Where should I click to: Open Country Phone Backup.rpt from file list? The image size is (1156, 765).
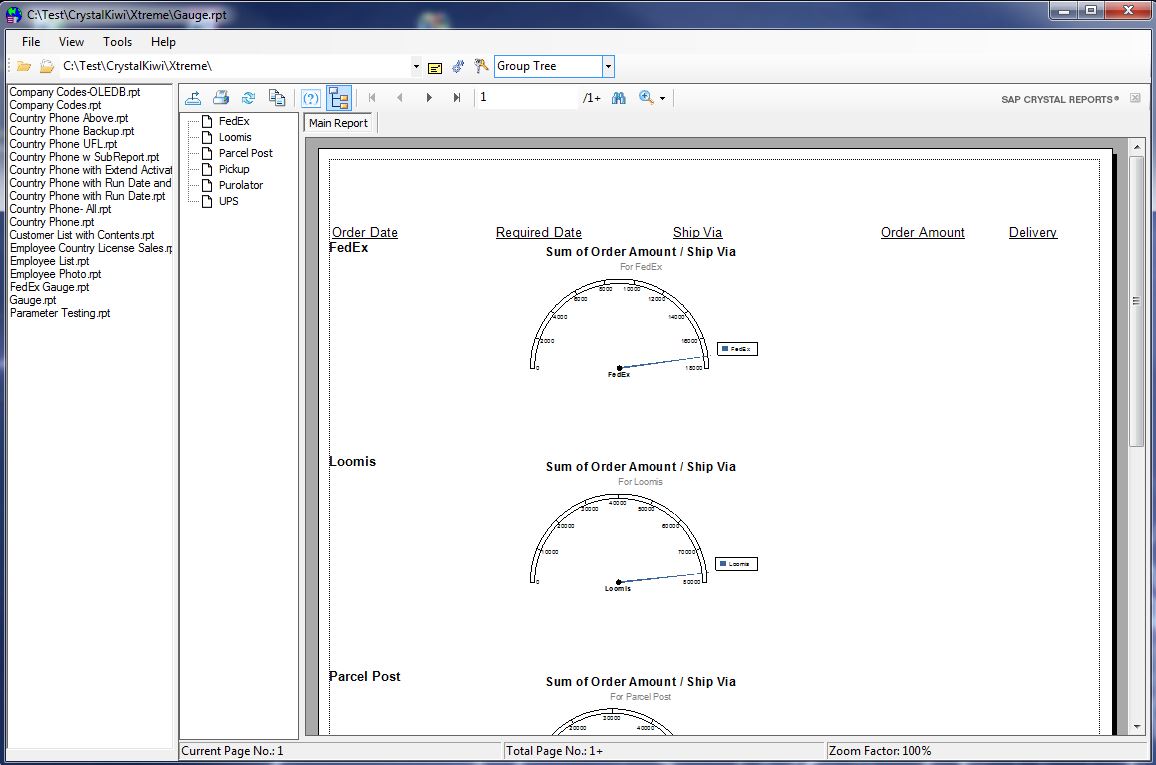click(x=72, y=131)
